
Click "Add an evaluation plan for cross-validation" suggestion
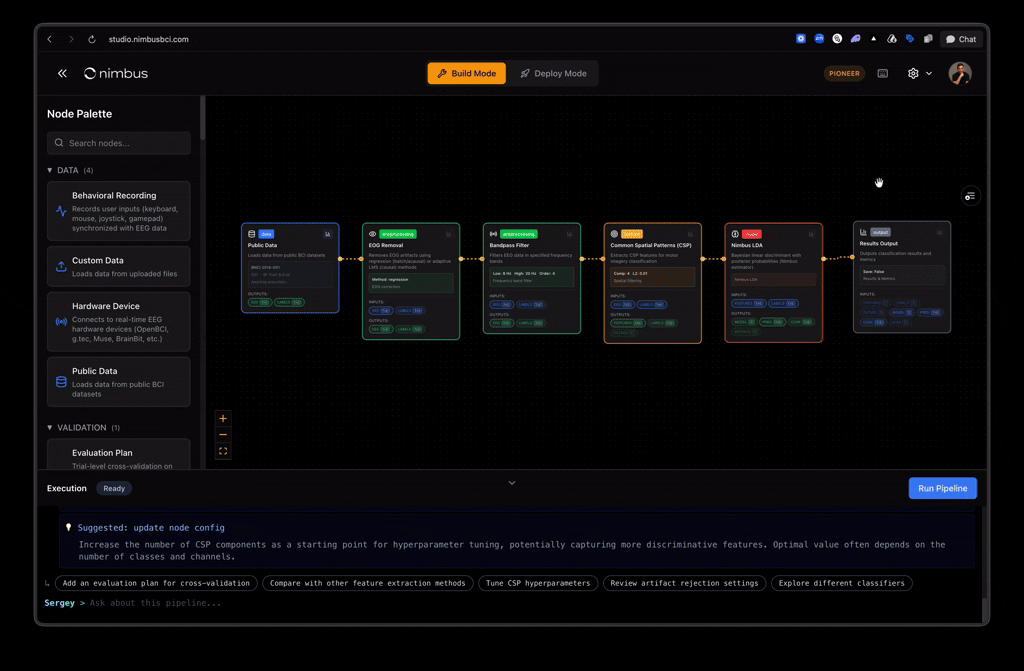(x=156, y=583)
